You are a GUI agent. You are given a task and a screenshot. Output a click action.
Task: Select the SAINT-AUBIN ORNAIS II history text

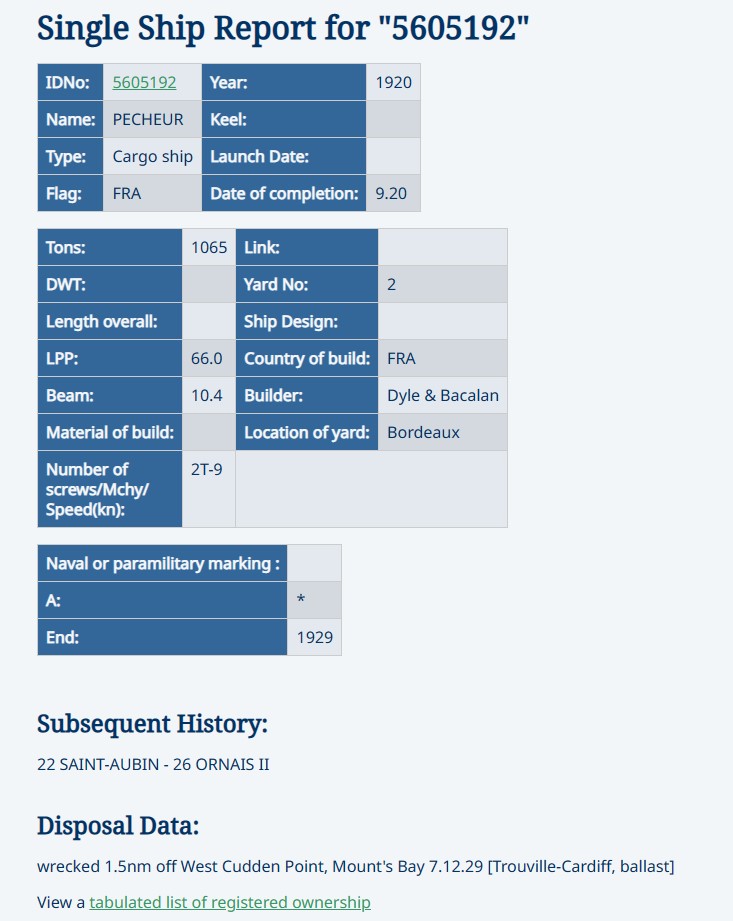[x=153, y=764]
